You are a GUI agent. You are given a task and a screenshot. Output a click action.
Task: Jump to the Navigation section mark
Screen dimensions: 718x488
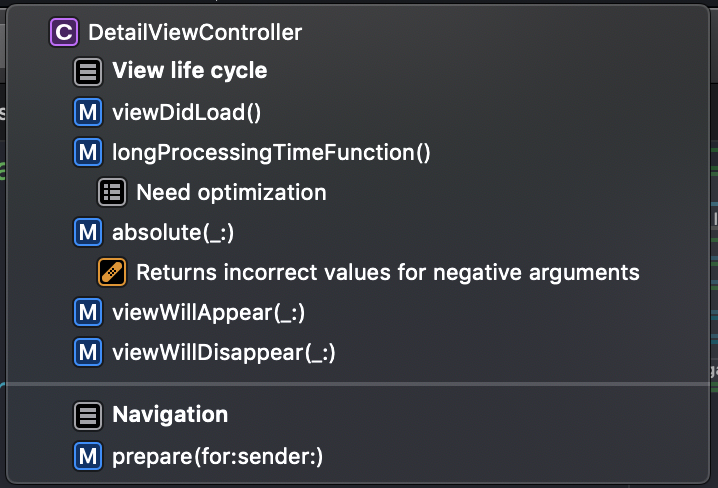click(170, 415)
